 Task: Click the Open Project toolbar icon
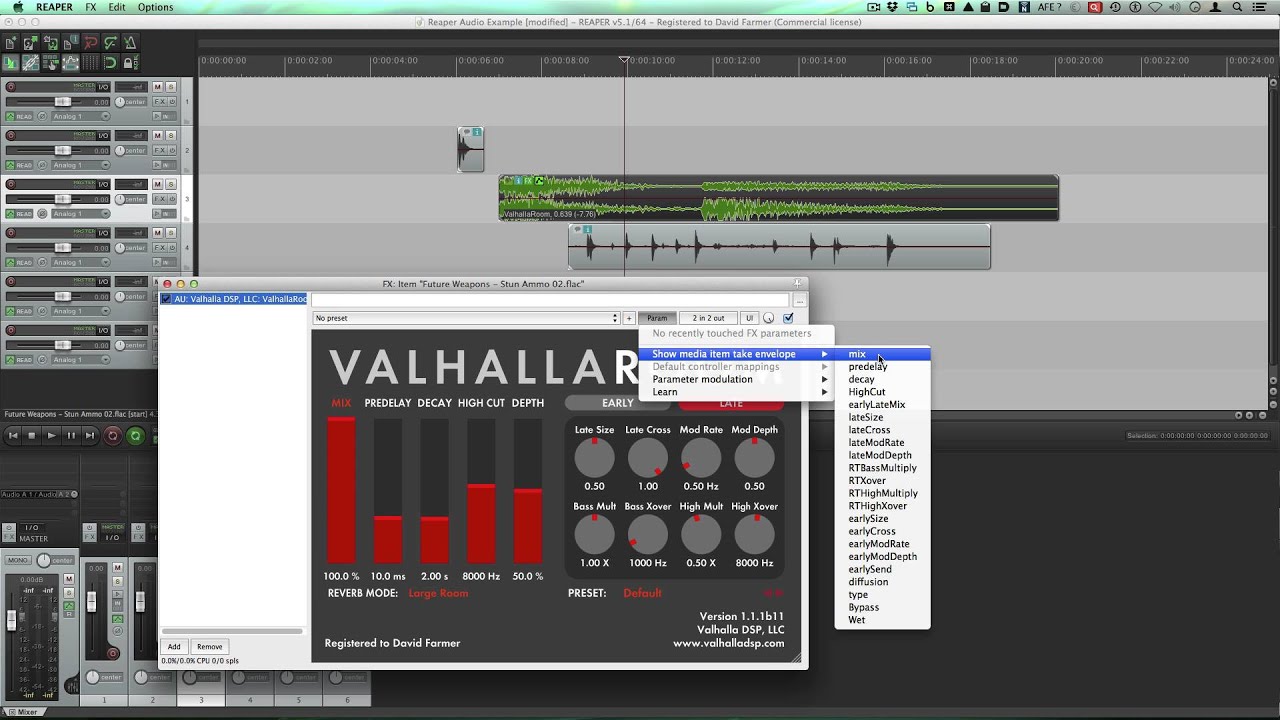pos(31,43)
